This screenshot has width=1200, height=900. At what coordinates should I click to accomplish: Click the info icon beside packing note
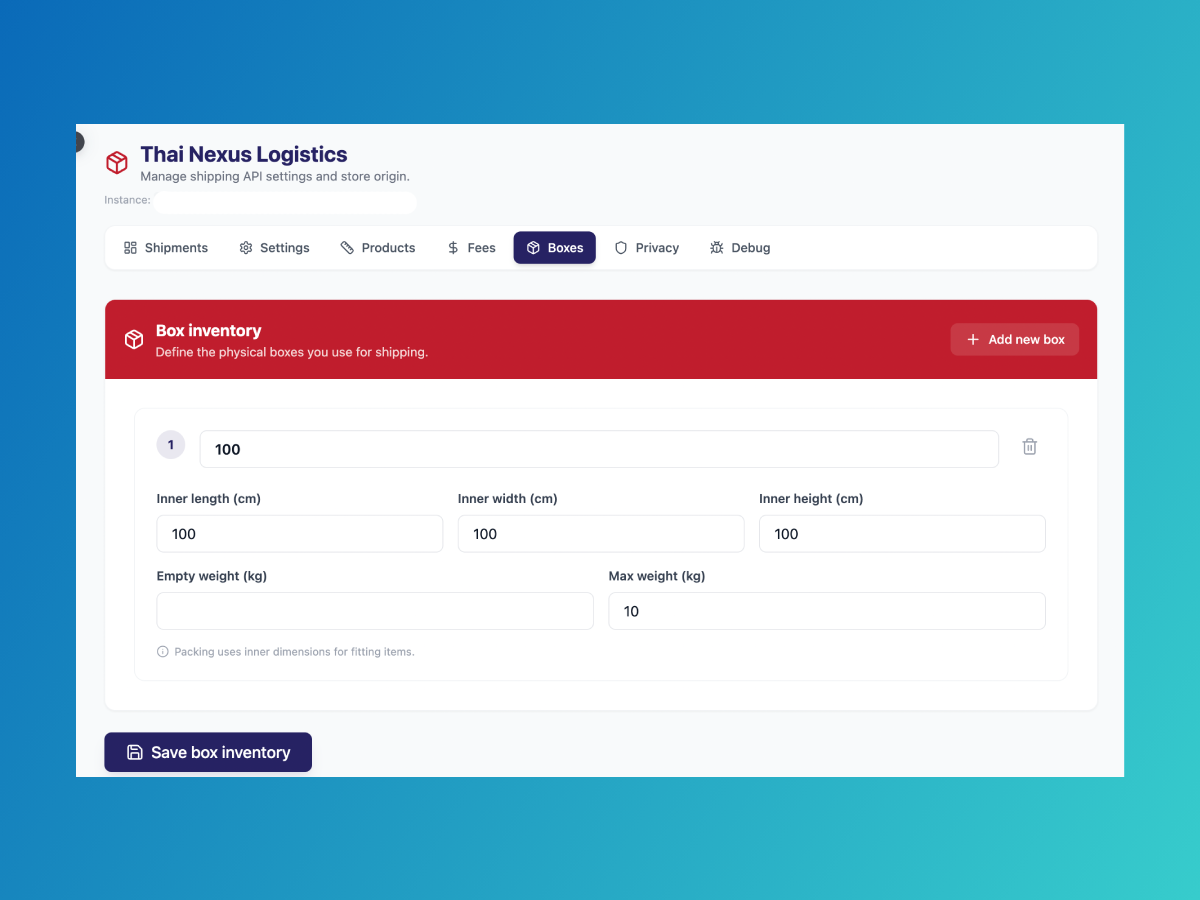(163, 651)
